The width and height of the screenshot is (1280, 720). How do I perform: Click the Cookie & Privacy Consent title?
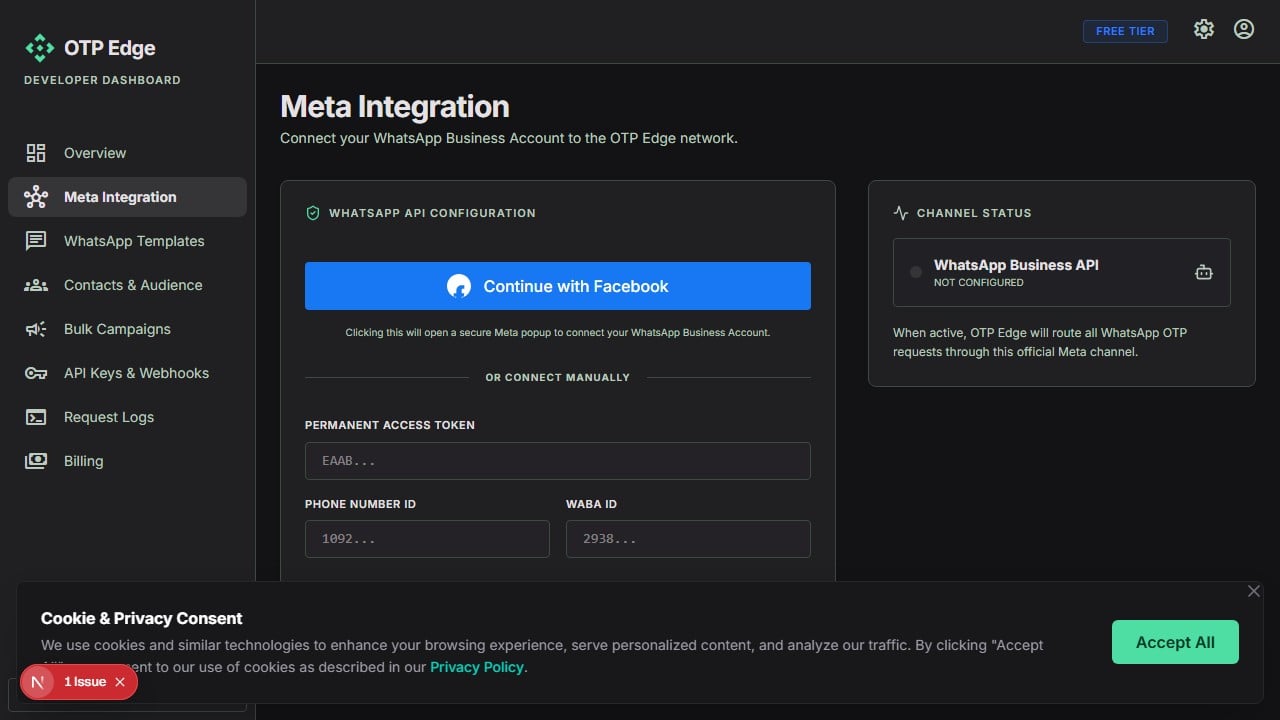tap(142, 618)
